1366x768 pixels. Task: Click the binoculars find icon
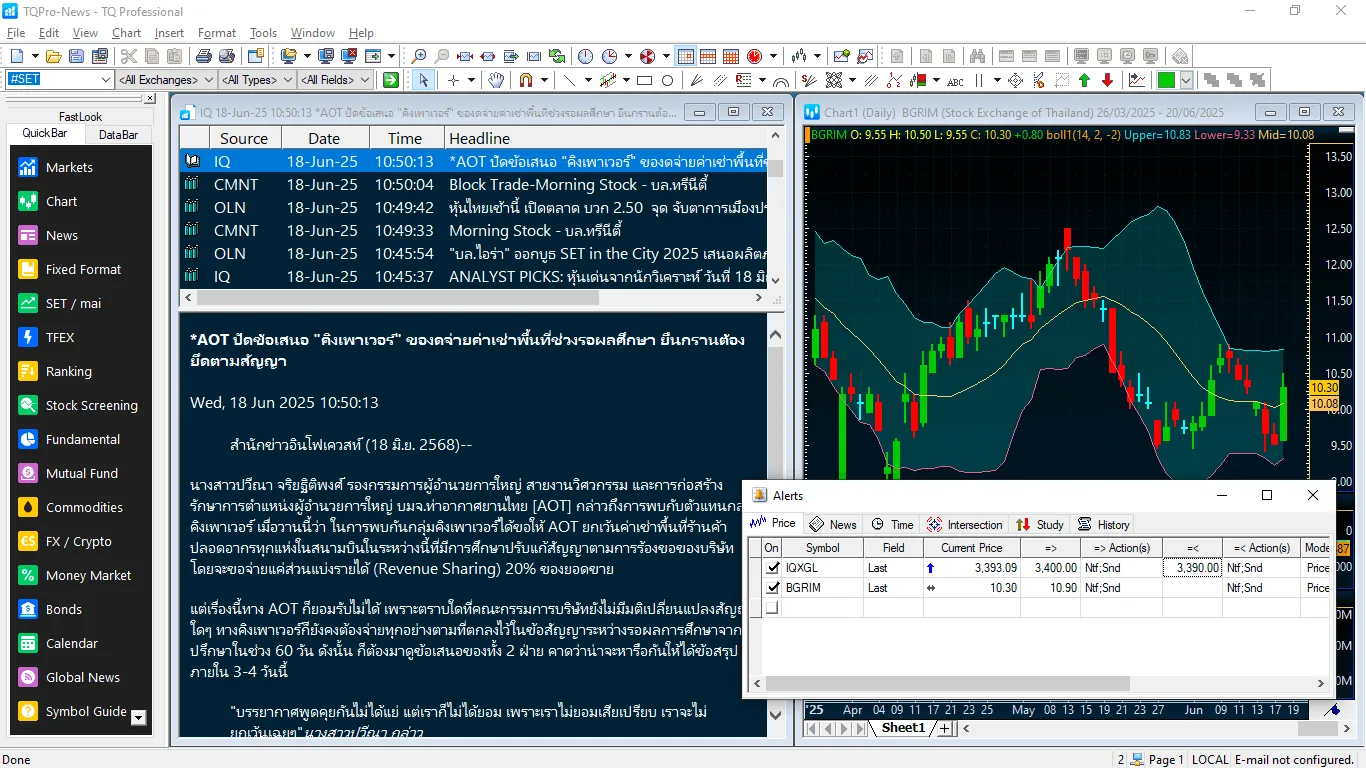click(977, 56)
